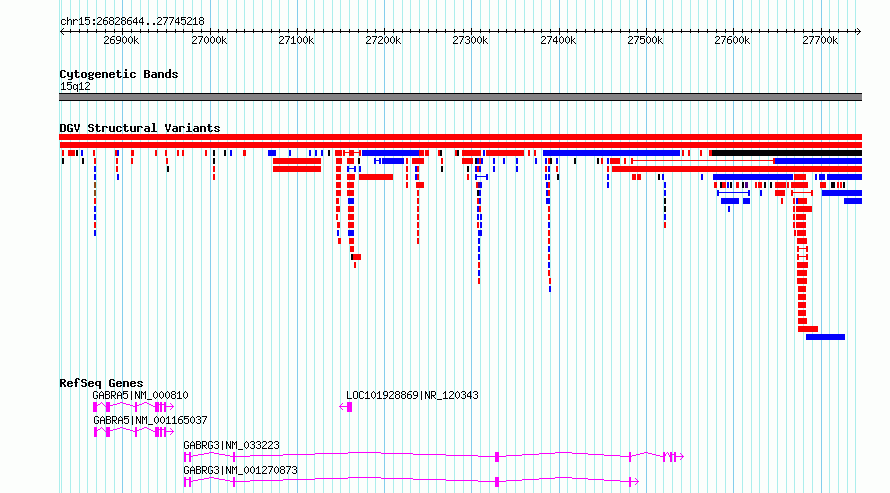The height and width of the screenshot is (493, 890).
Task: Select the RefSeq Genes track title
Action: pyautogui.click(x=101, y=383)
